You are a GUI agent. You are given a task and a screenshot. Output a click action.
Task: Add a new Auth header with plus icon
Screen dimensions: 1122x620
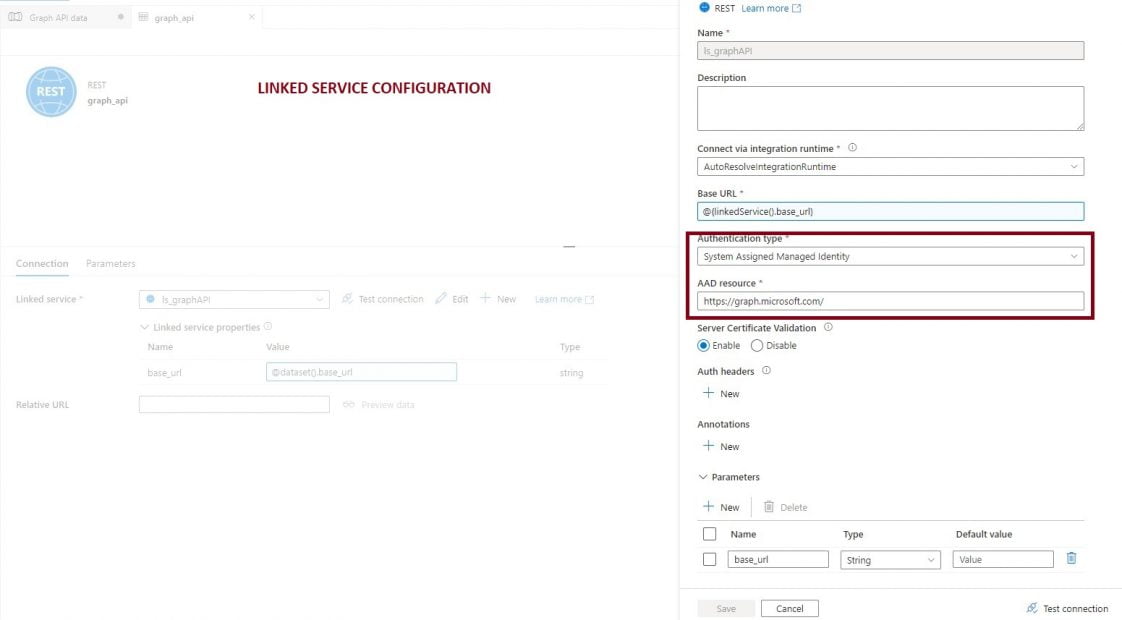click(x=709, y=393)
